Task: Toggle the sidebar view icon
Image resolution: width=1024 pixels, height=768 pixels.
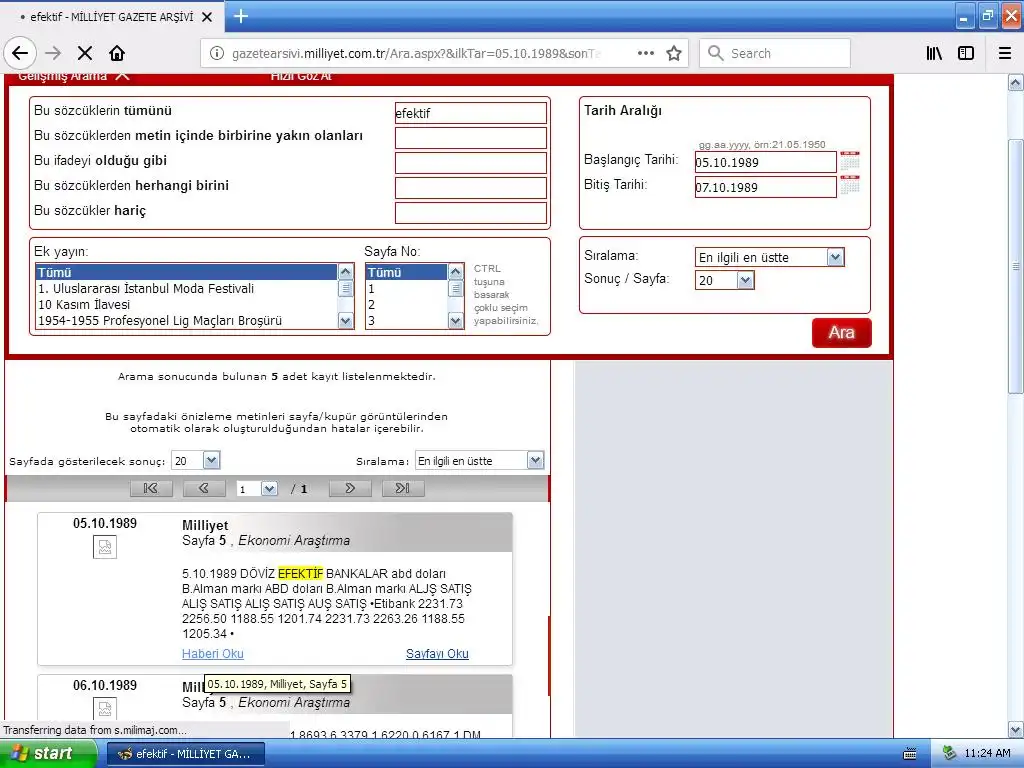Action: point(966,54)
